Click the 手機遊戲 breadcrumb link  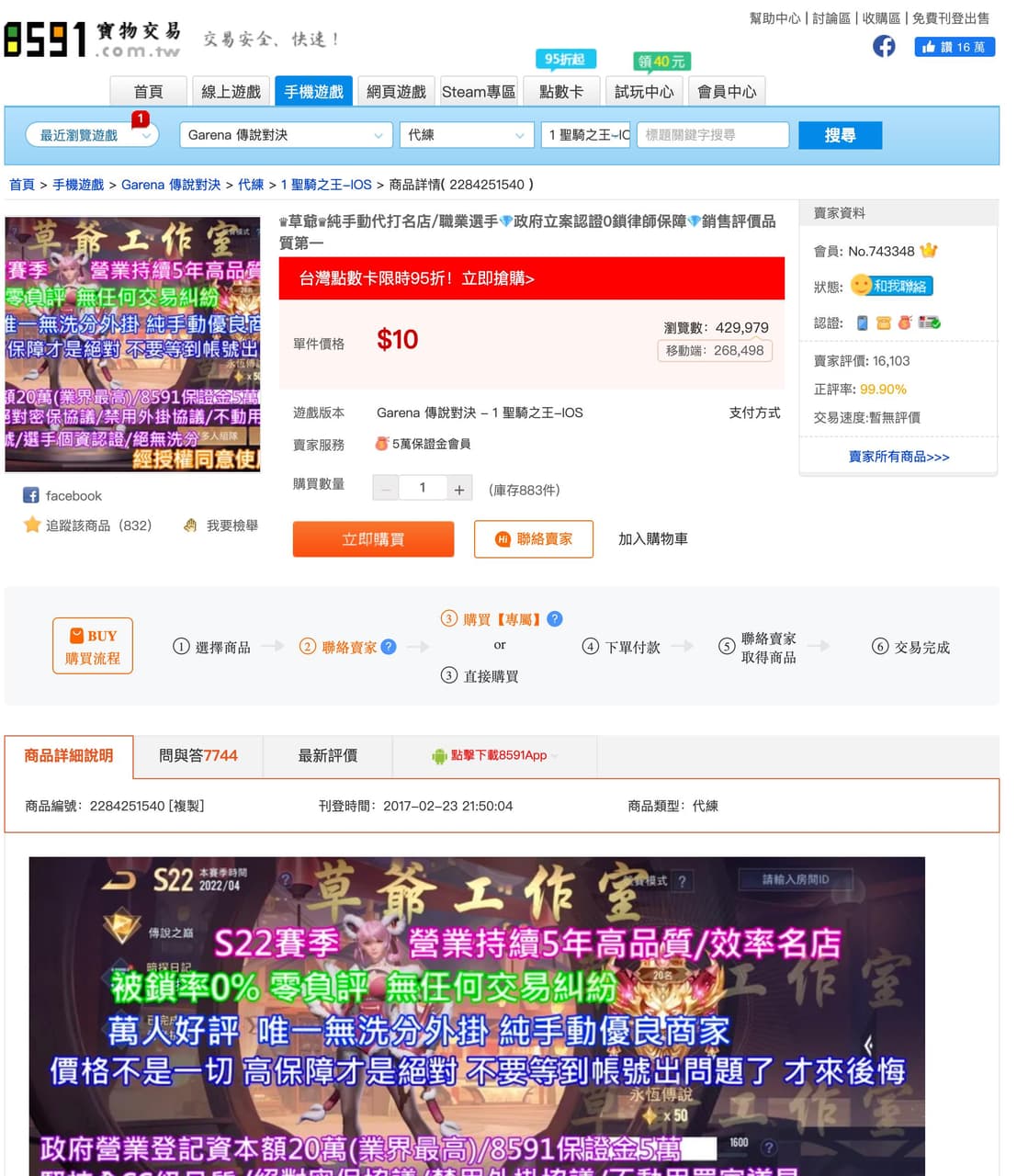tap(78, 185)
